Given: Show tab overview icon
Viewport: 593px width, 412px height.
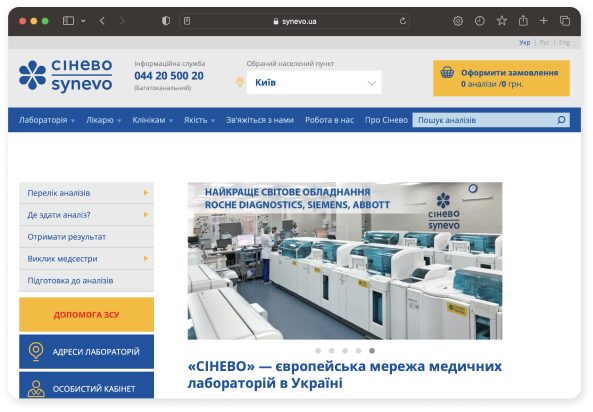Looking at the screenshot, I should pos(565,21).
